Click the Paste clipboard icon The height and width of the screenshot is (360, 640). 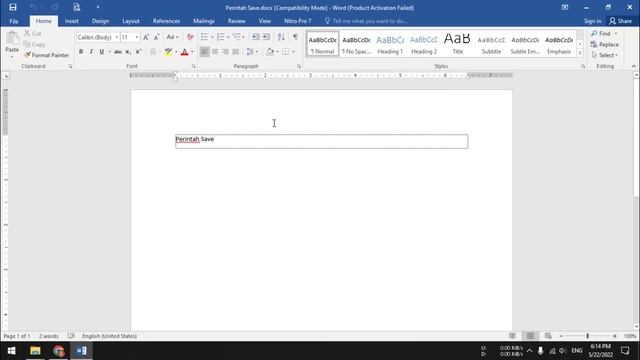(x=12, y=38)
